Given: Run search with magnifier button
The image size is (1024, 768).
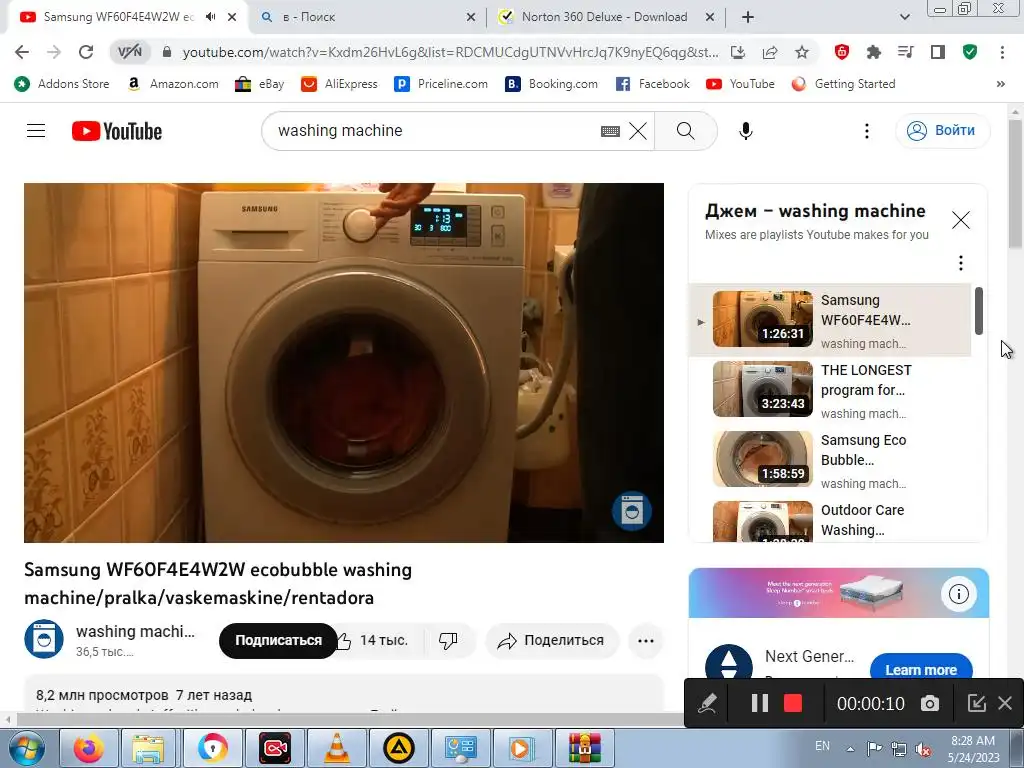Looking at the screenshot, I should 686,131.
